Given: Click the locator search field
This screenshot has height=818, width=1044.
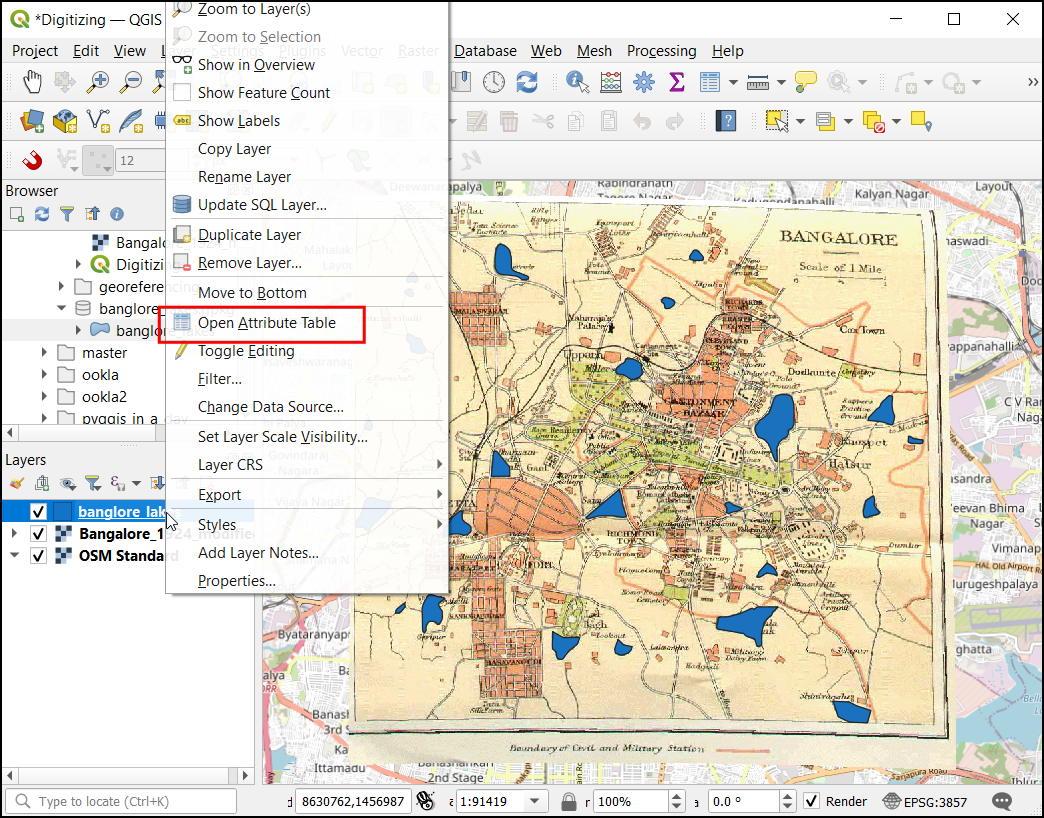Looking at the screenshot, I should pos(121,801).
